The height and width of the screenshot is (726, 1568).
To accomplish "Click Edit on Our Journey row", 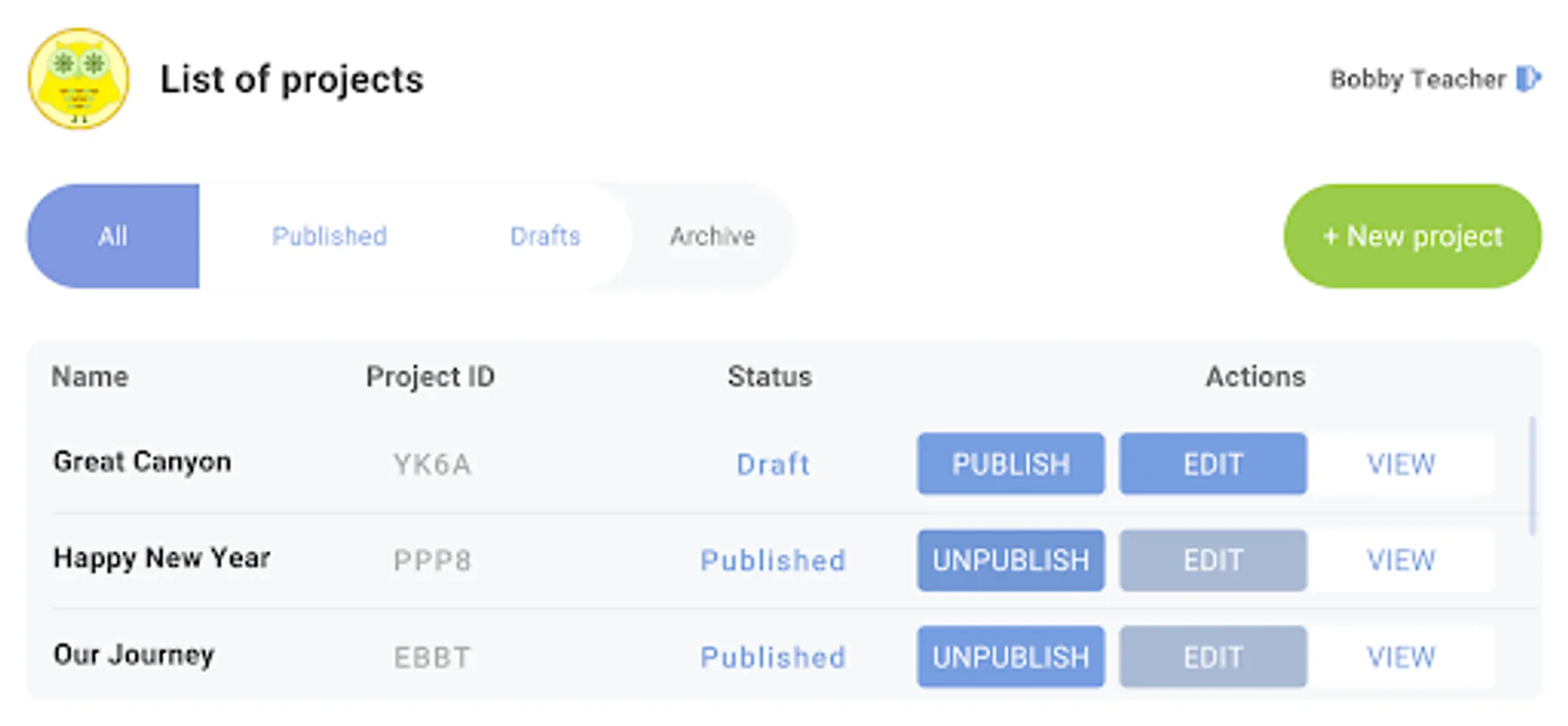I will 1212,657.
